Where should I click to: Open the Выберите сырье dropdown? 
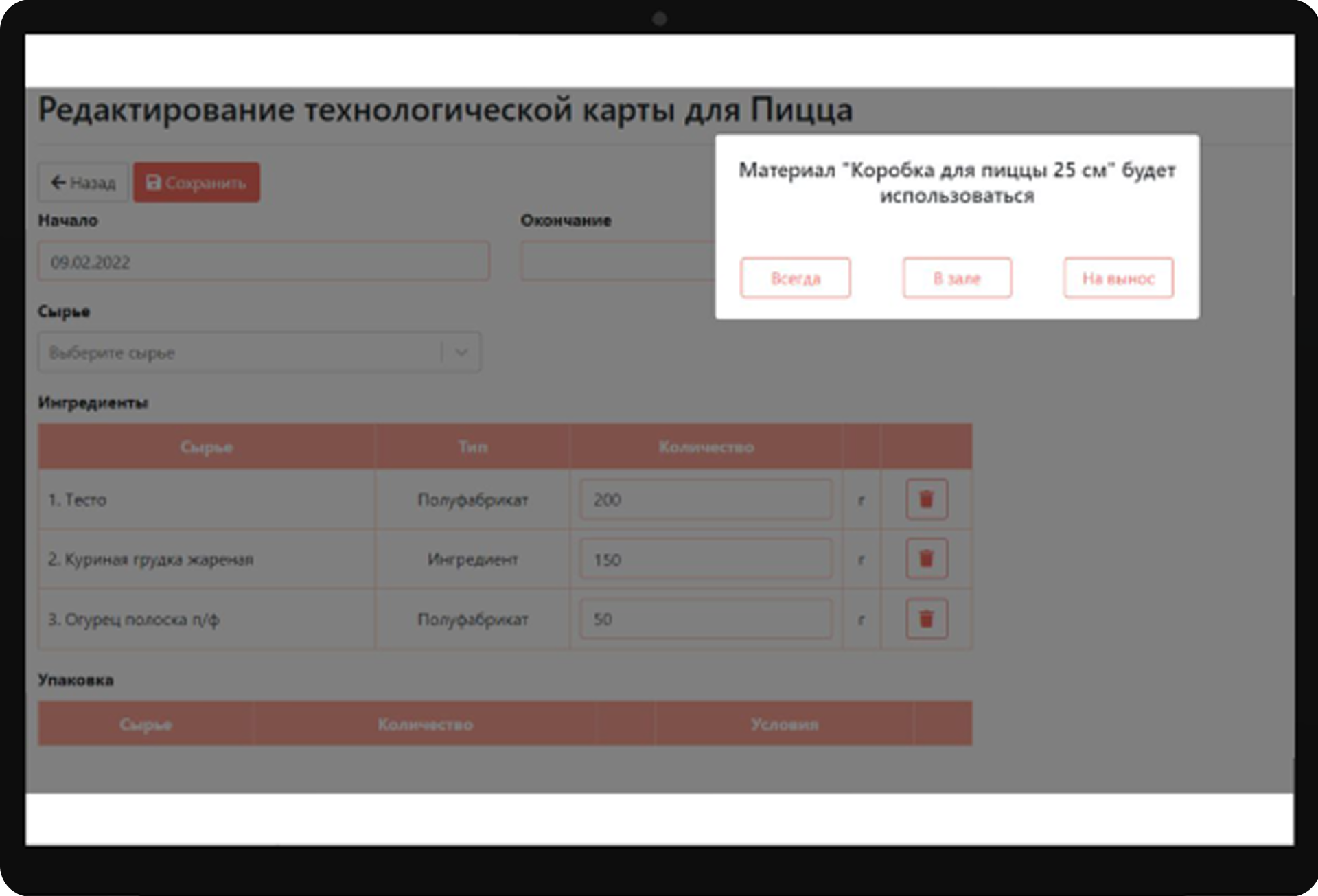[x=240, y=353]
